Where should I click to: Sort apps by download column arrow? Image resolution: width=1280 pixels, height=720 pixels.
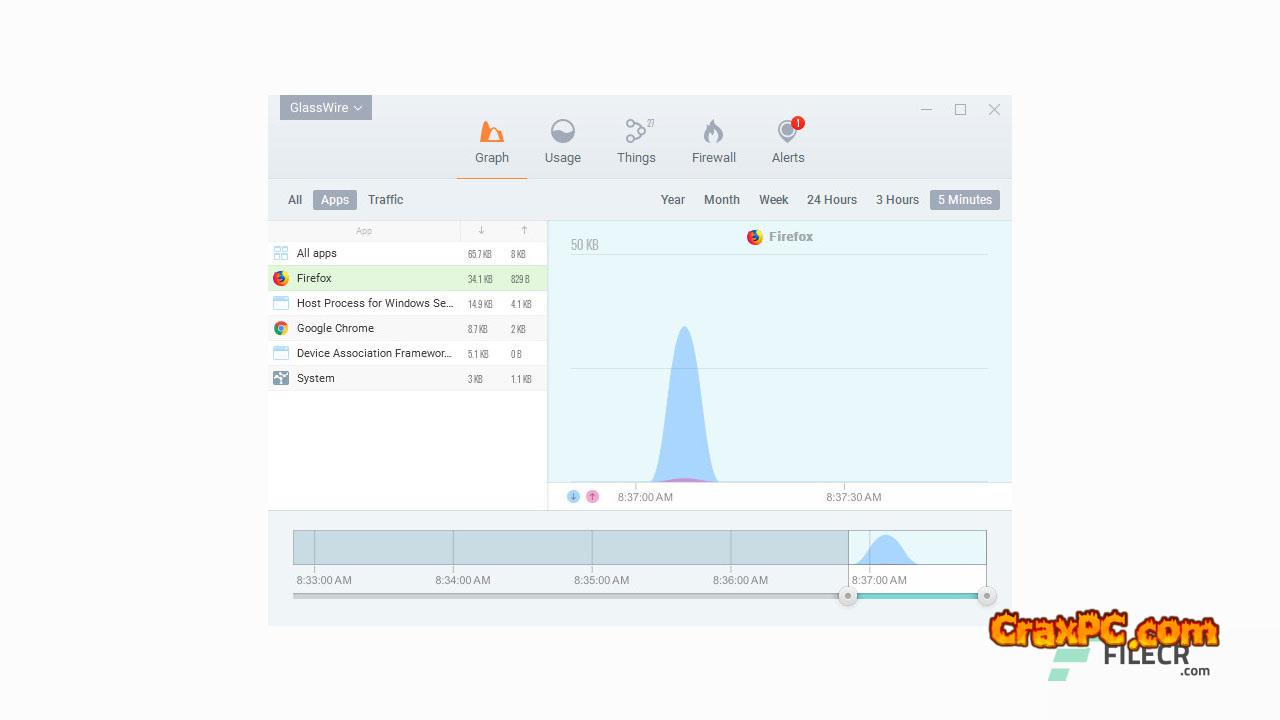coord(481,231)
